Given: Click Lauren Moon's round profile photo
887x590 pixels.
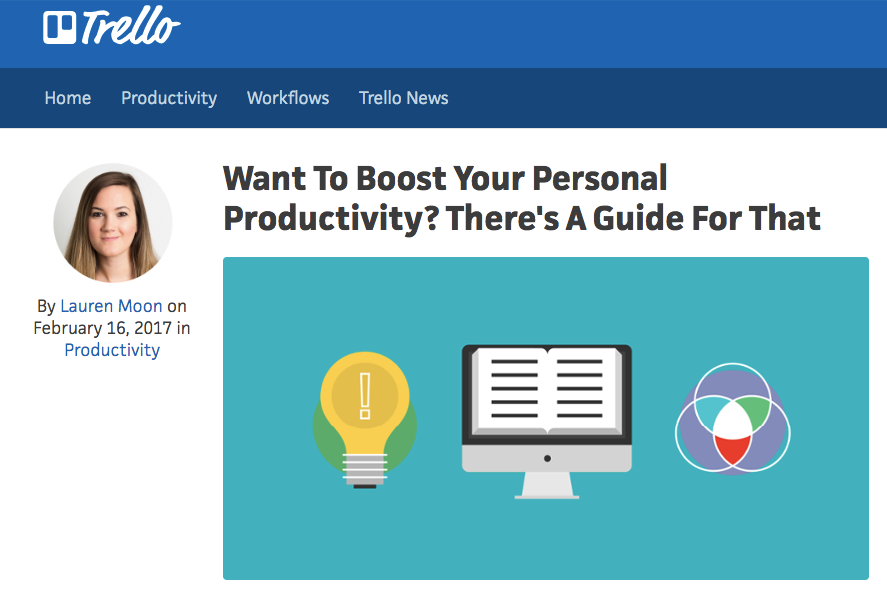Looking at the screenshot, I should click(113, 223).
